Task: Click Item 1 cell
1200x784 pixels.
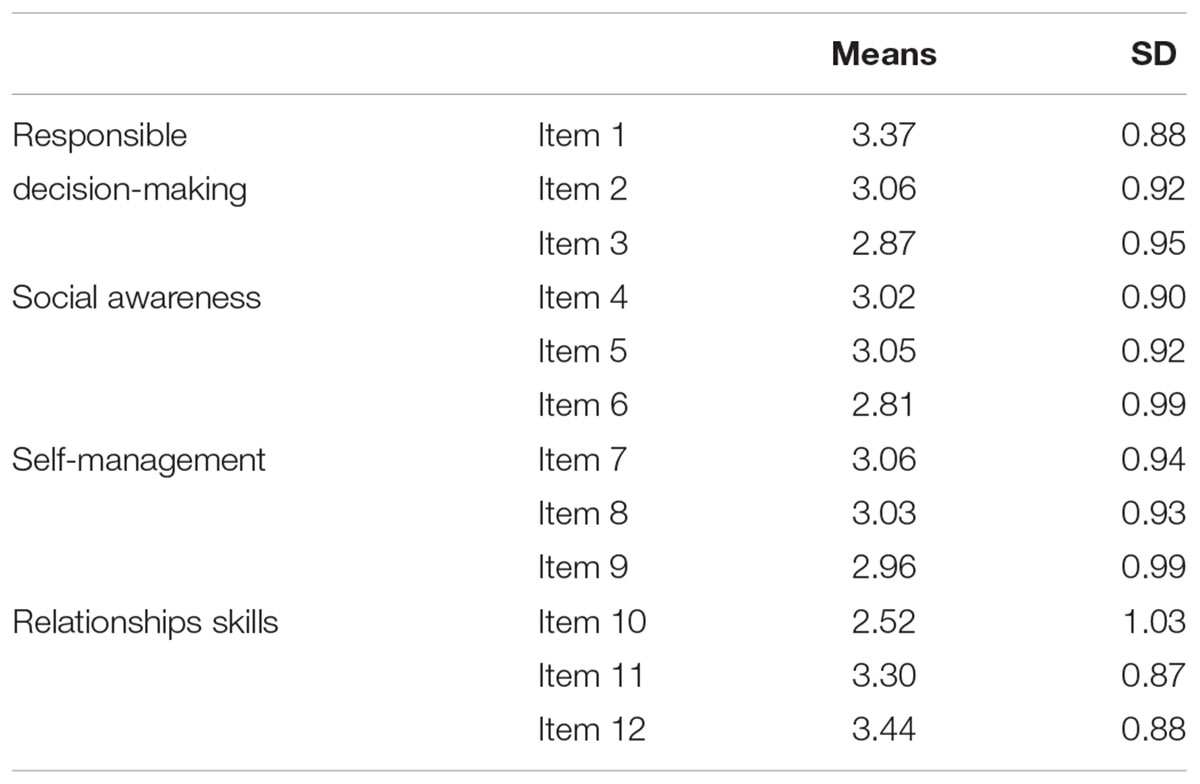Action: point(582,136)
